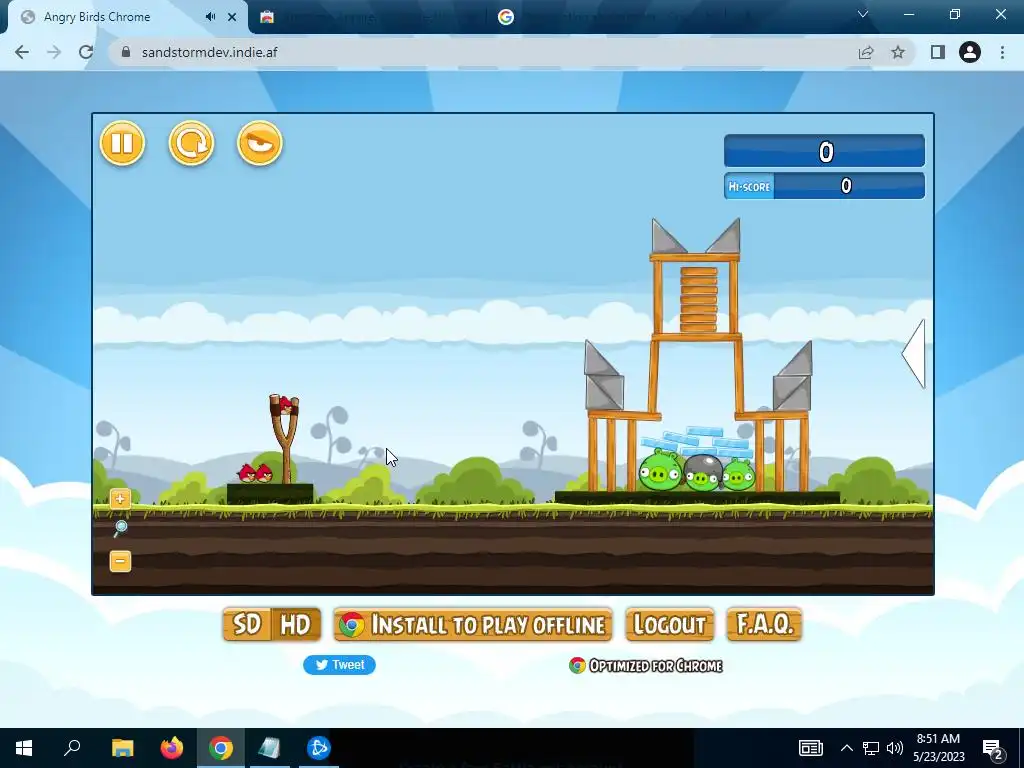Viewport: 1024px width, 768px height.
Task: Open the network status tray icon
Action: (871, 748)
